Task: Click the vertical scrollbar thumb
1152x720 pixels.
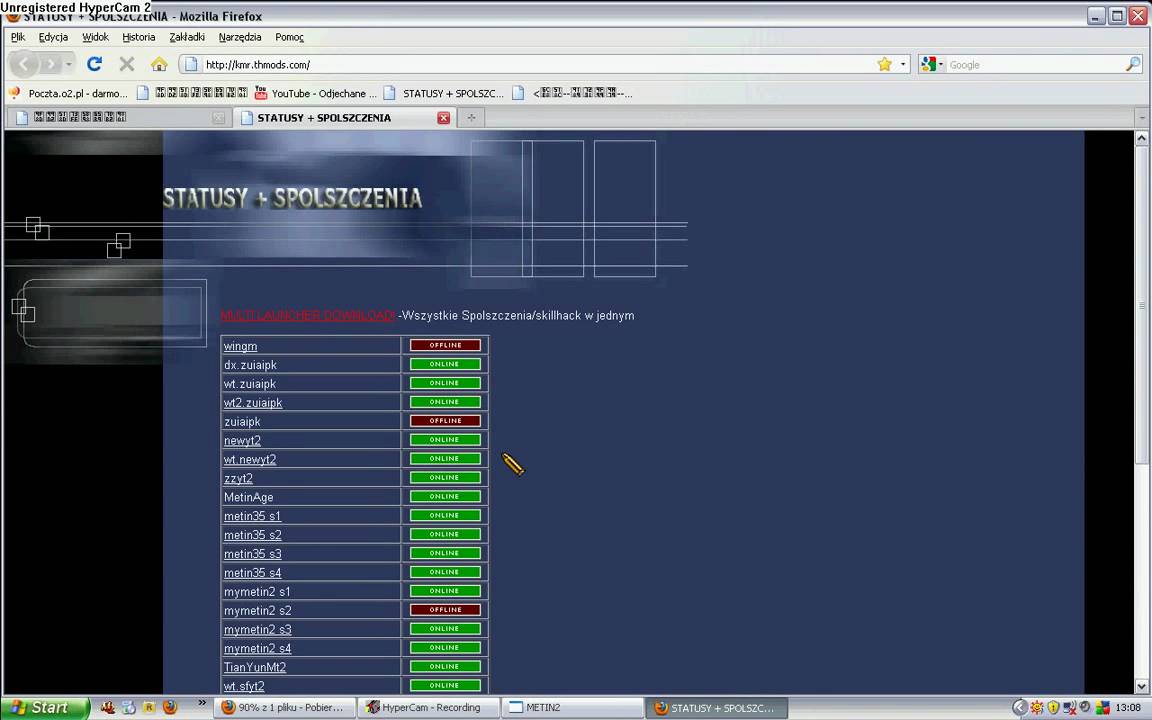Action: (x=1141, y=305)
